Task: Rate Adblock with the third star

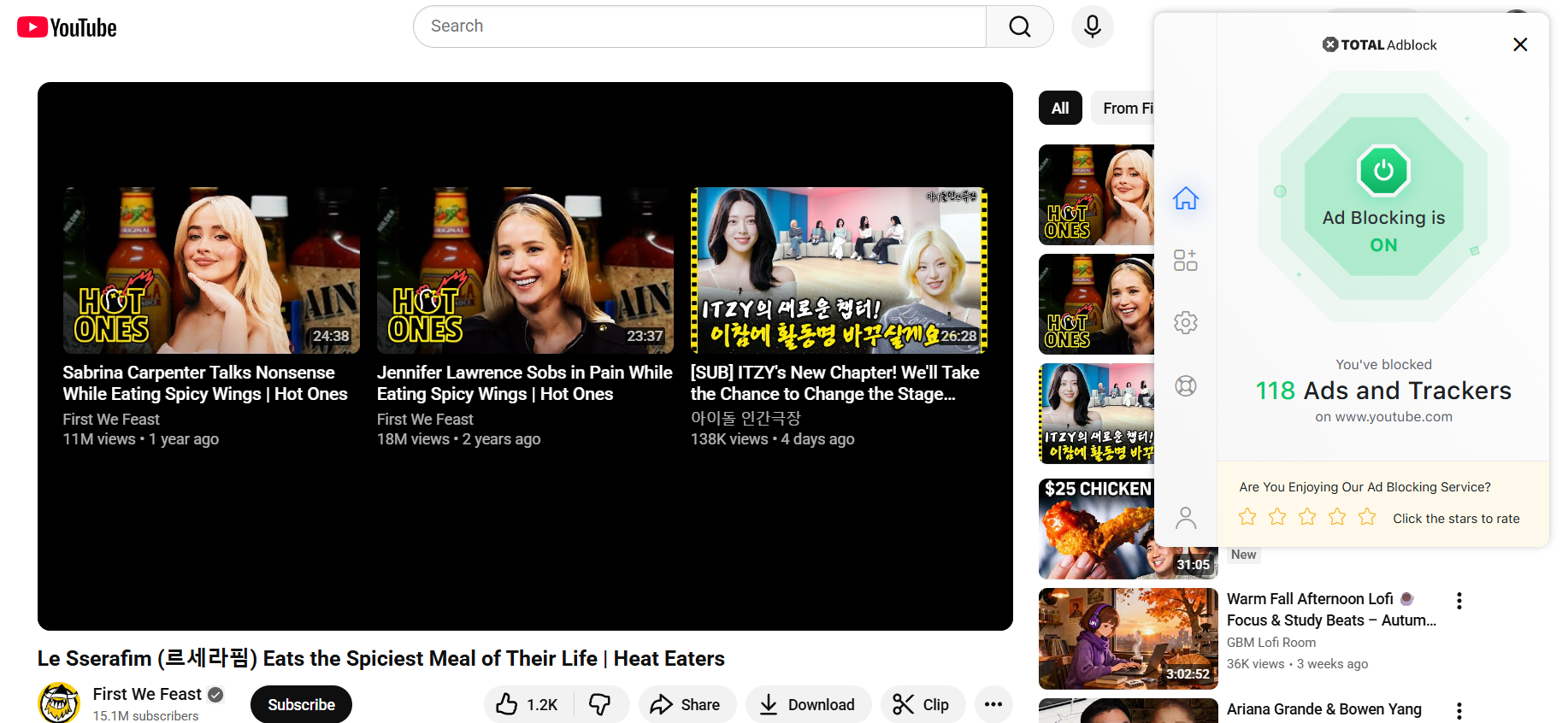Action: tap(1307, 516)
